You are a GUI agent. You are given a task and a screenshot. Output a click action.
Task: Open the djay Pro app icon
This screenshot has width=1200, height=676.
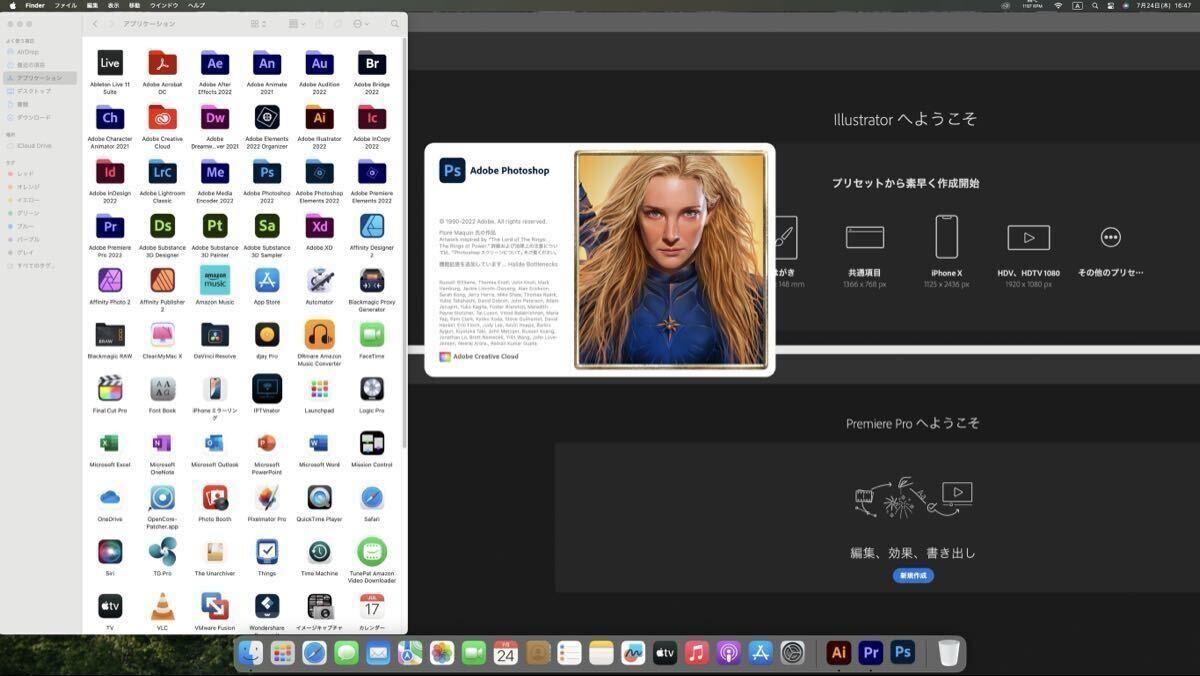(267, 334)
